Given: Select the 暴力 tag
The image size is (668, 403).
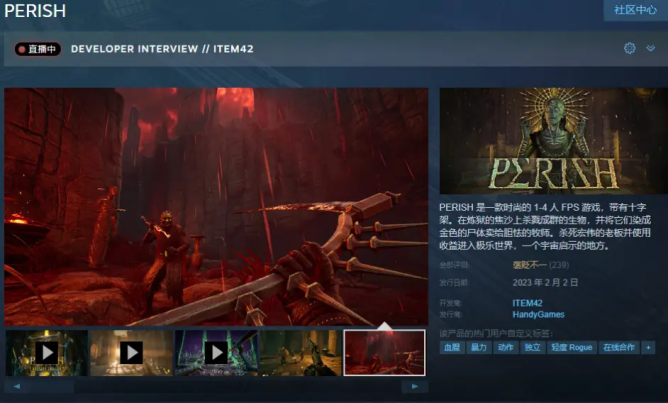Looking at the screenshot, I should [479, 347].
